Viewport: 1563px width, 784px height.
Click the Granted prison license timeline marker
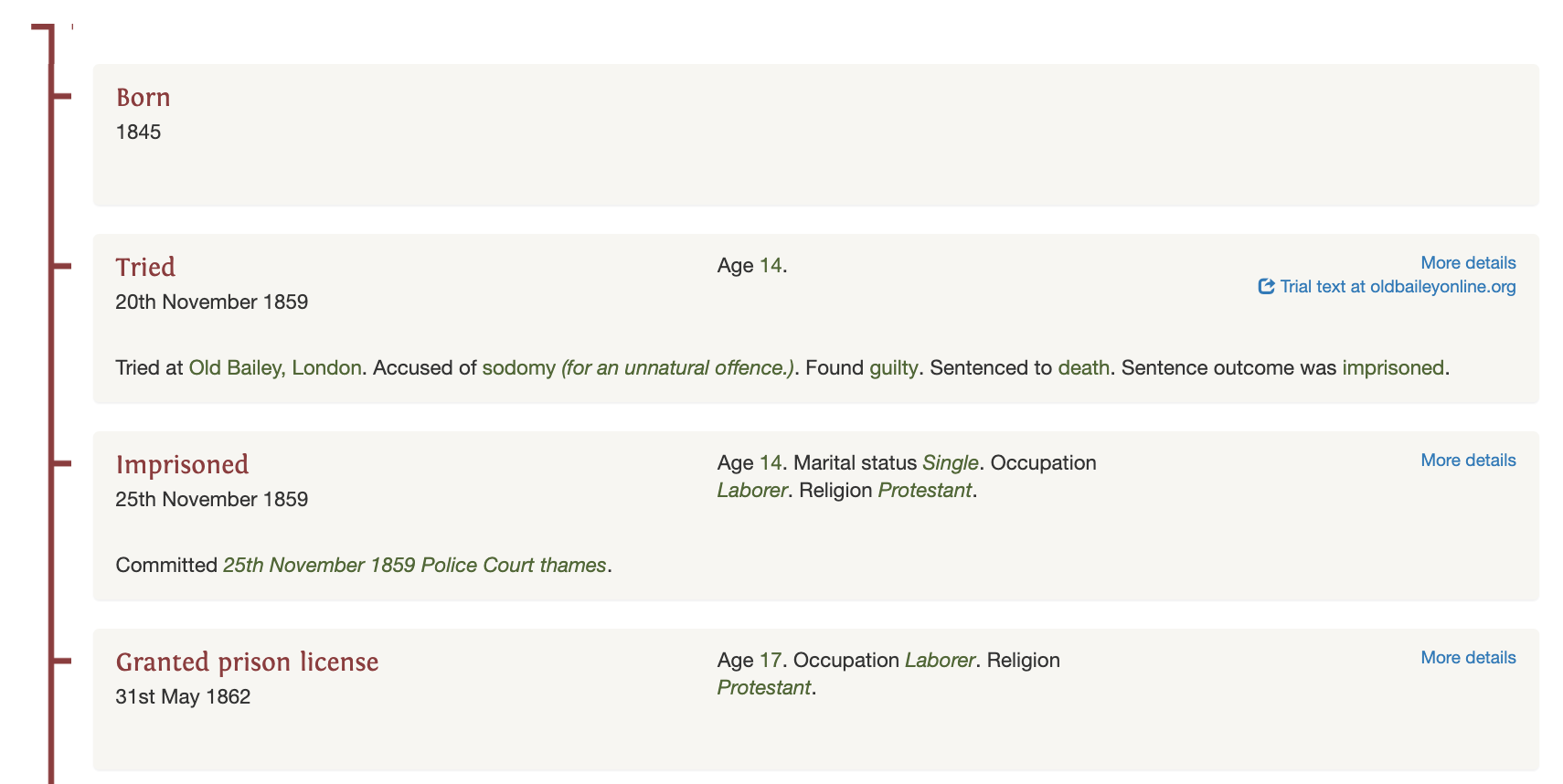click(x=61, y=661)
